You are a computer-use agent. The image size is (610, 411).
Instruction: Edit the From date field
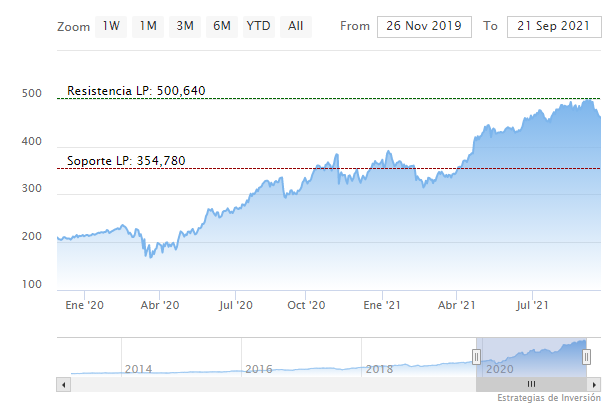tap(424, 26)
